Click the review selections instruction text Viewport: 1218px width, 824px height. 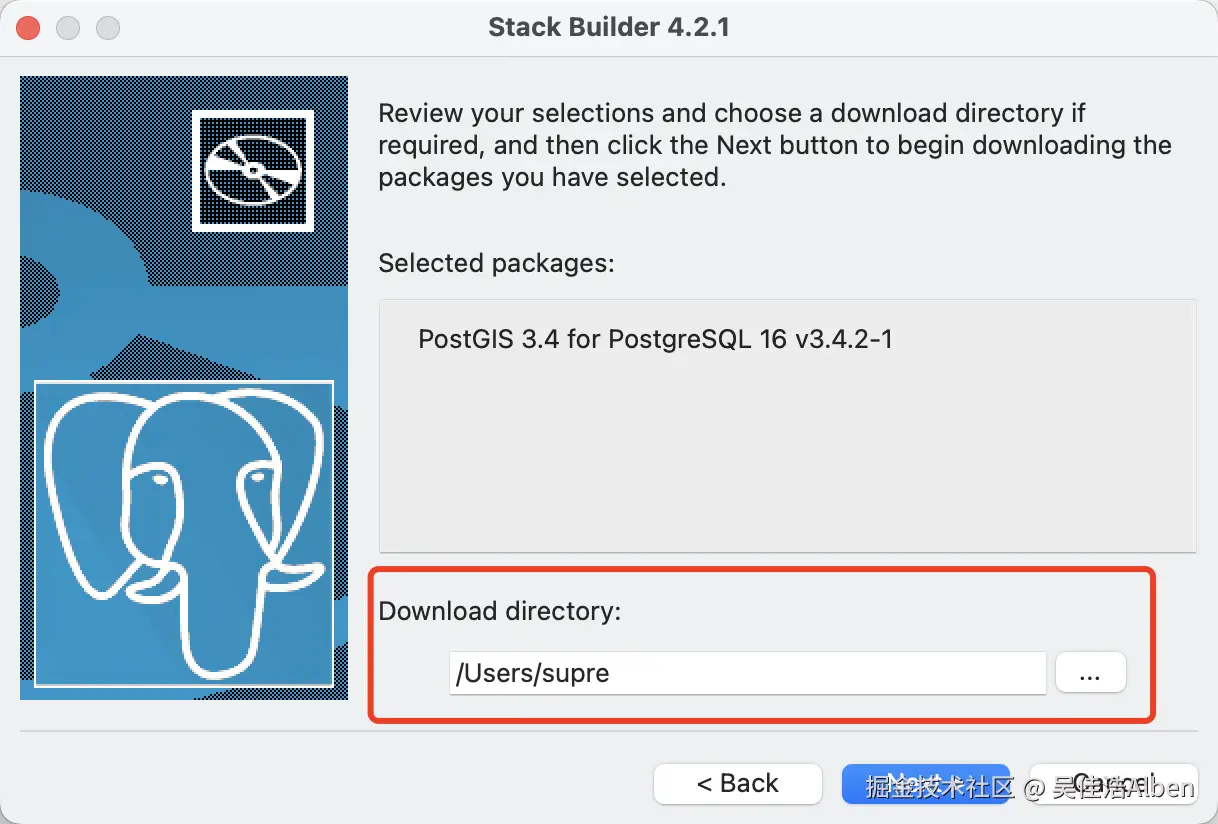pyautogui.click(x=775, y=145)
